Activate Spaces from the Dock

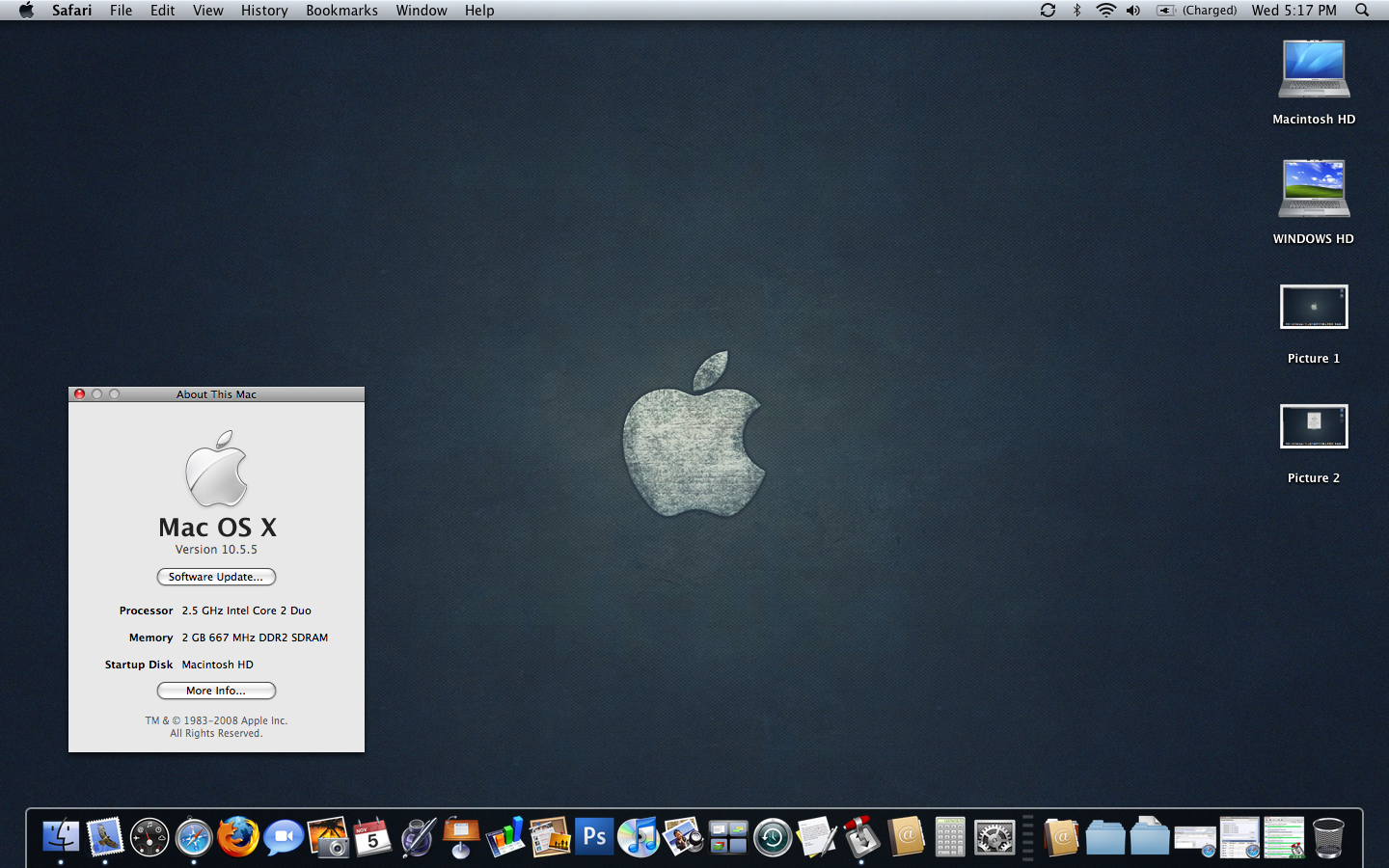click(x=728, y=837)
